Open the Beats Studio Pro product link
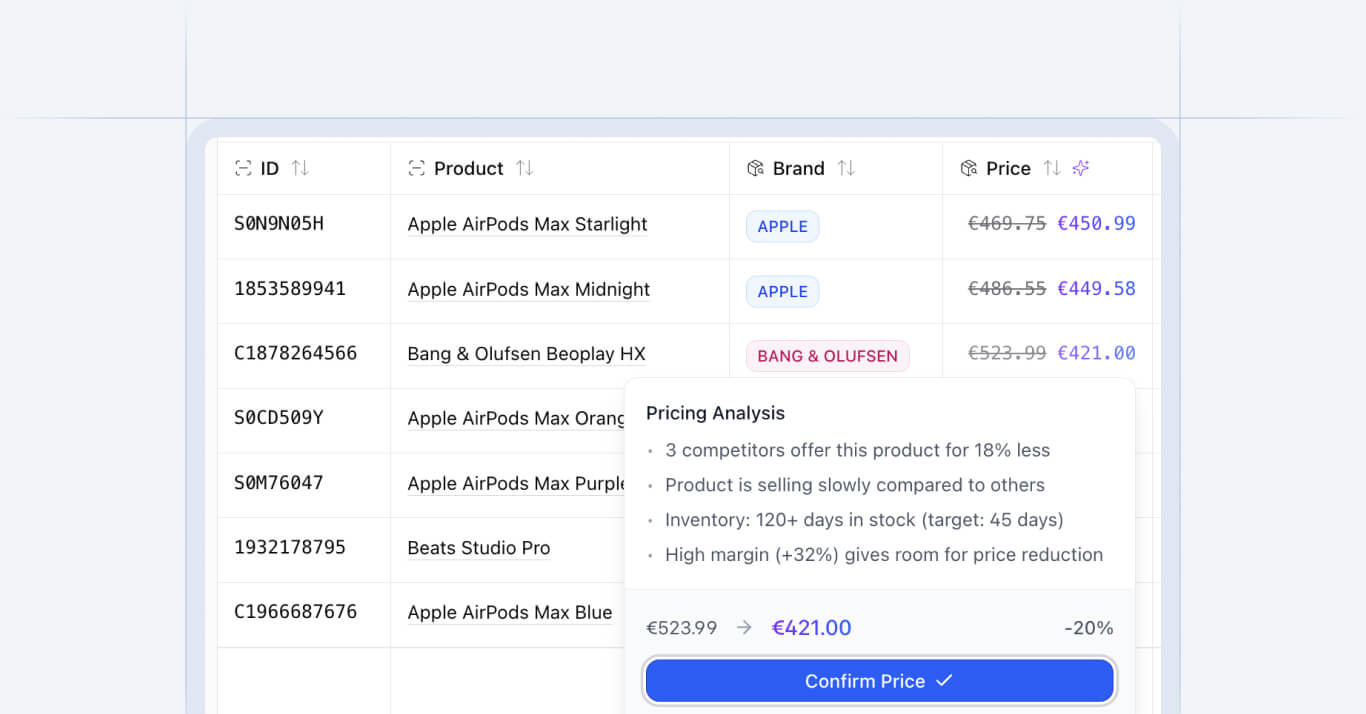 pos(479,548)
